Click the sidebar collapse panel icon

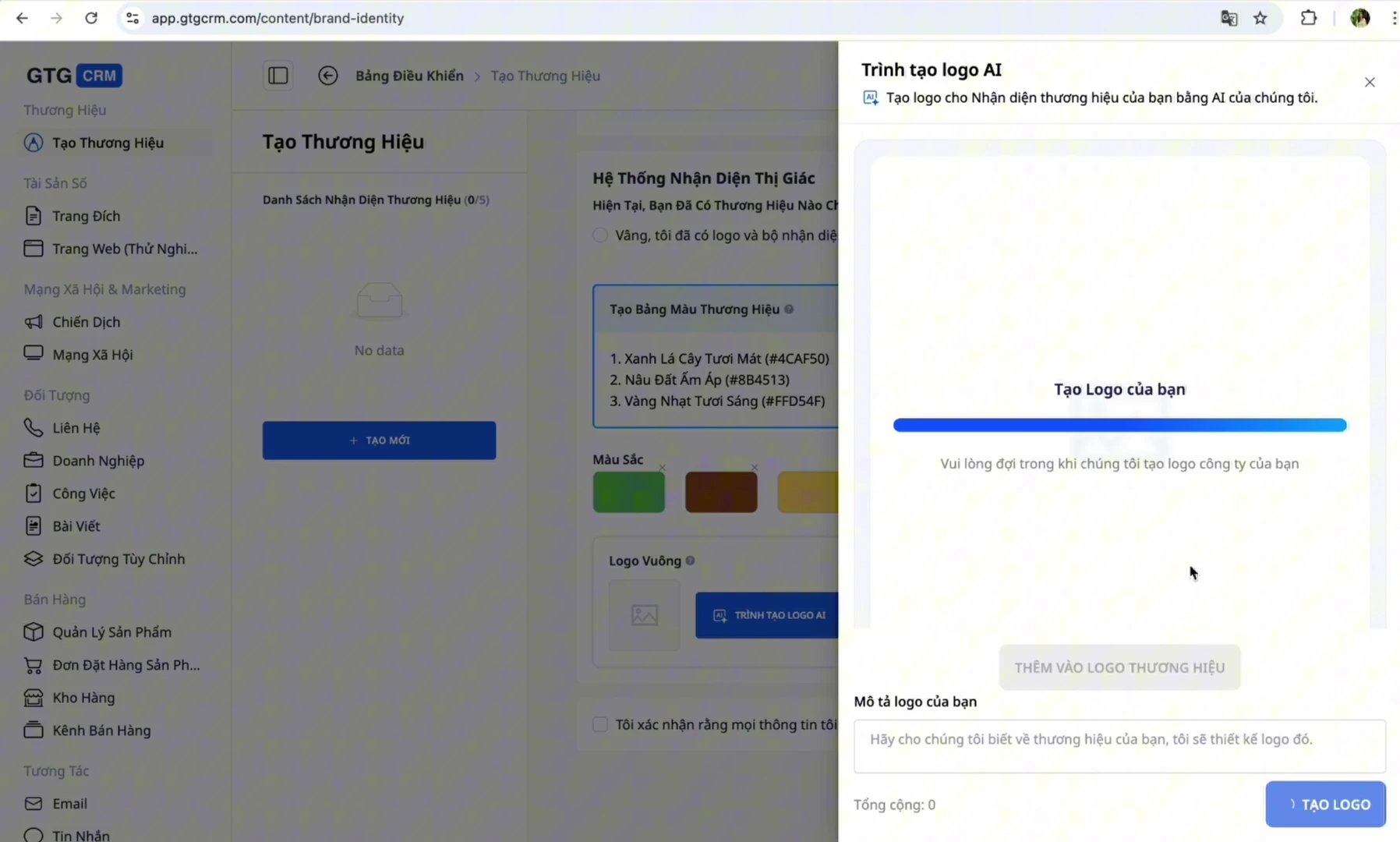[x=278, y=76]
